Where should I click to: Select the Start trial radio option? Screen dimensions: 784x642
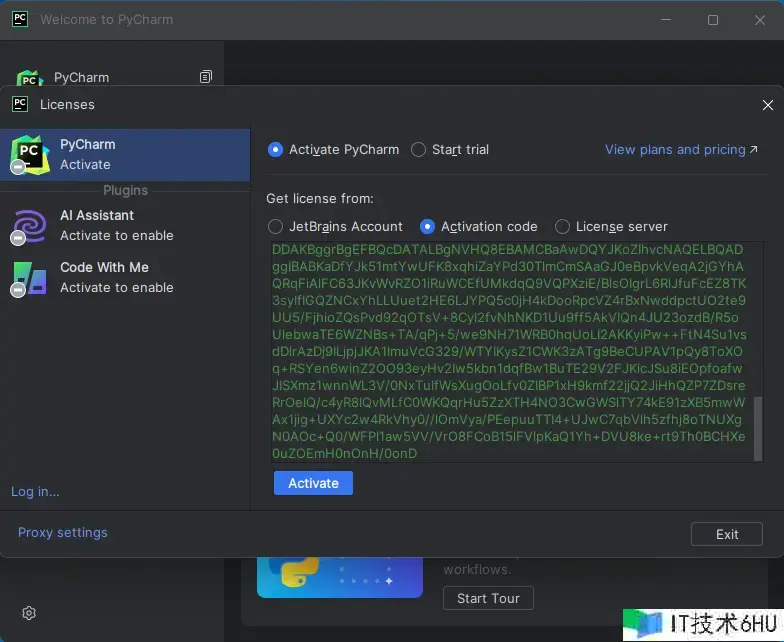point(419,150)
